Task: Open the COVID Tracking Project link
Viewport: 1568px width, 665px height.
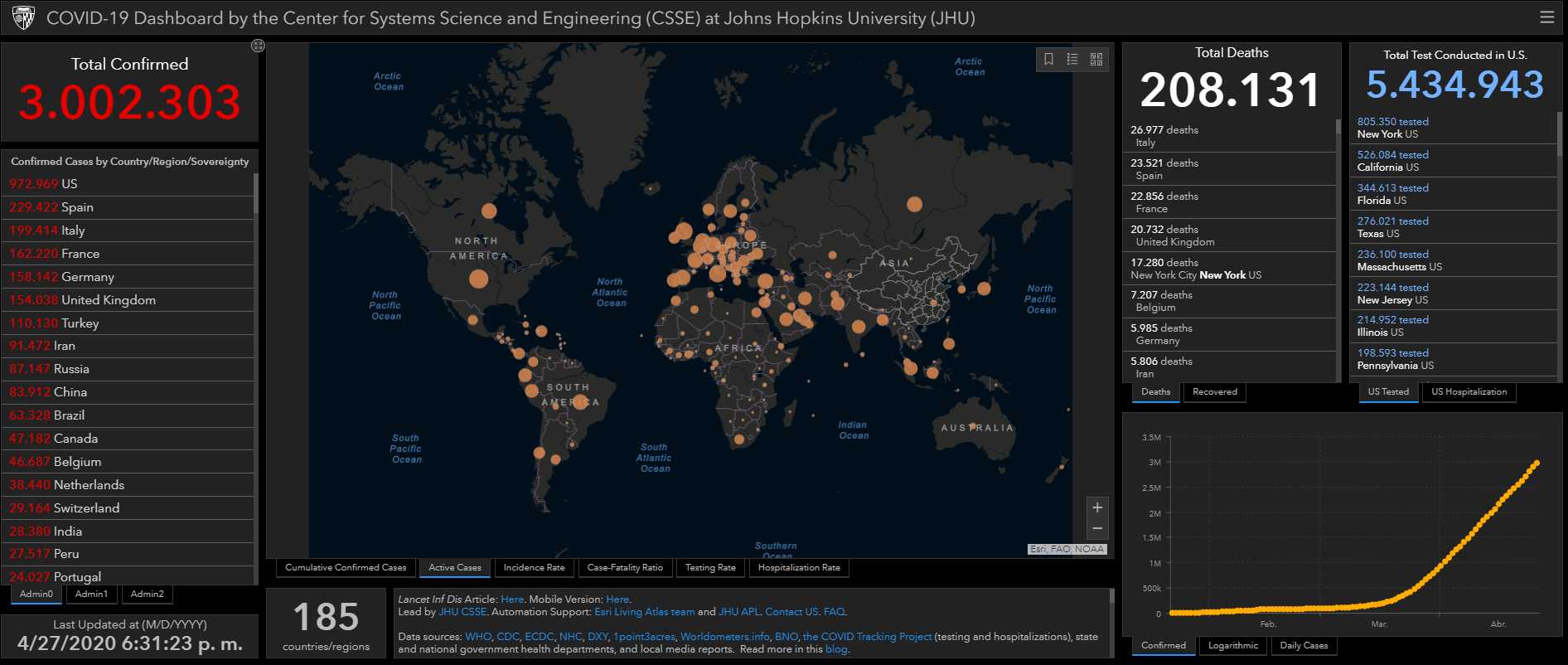Action: tap(867, 637)
